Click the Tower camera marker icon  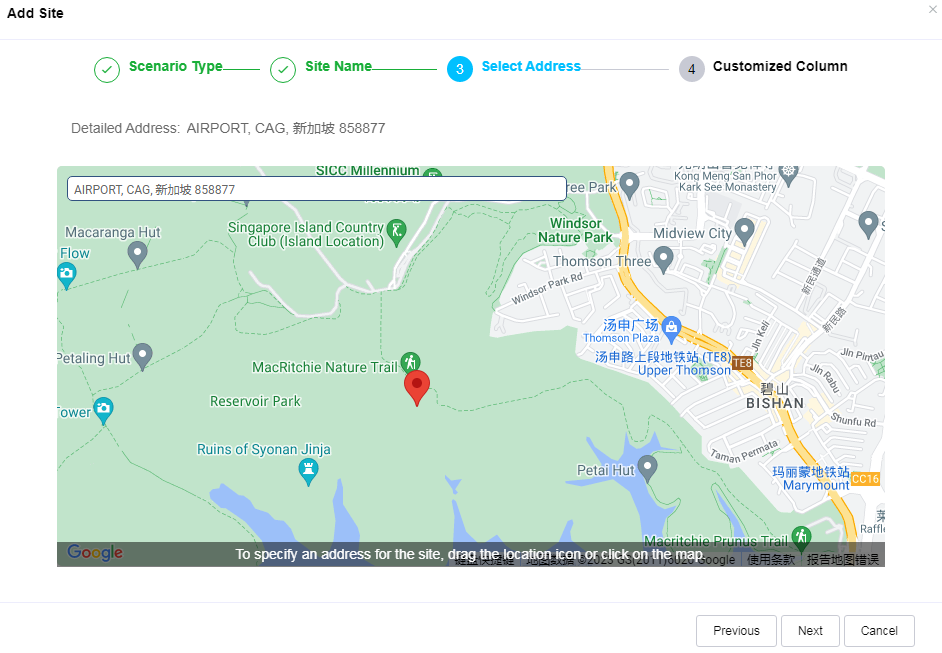pos(103,410)
